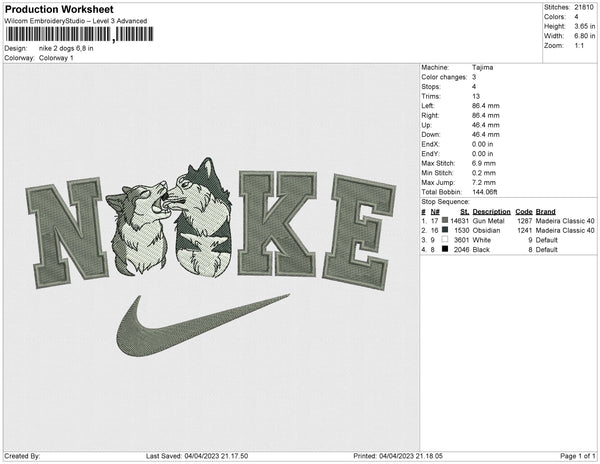Click the Stitches value 21810

pos(584,7)
